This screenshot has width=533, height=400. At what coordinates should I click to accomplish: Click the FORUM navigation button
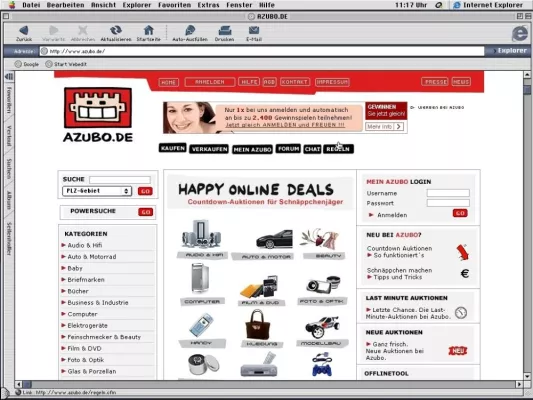pyautogui.click(x=288, y=149)
